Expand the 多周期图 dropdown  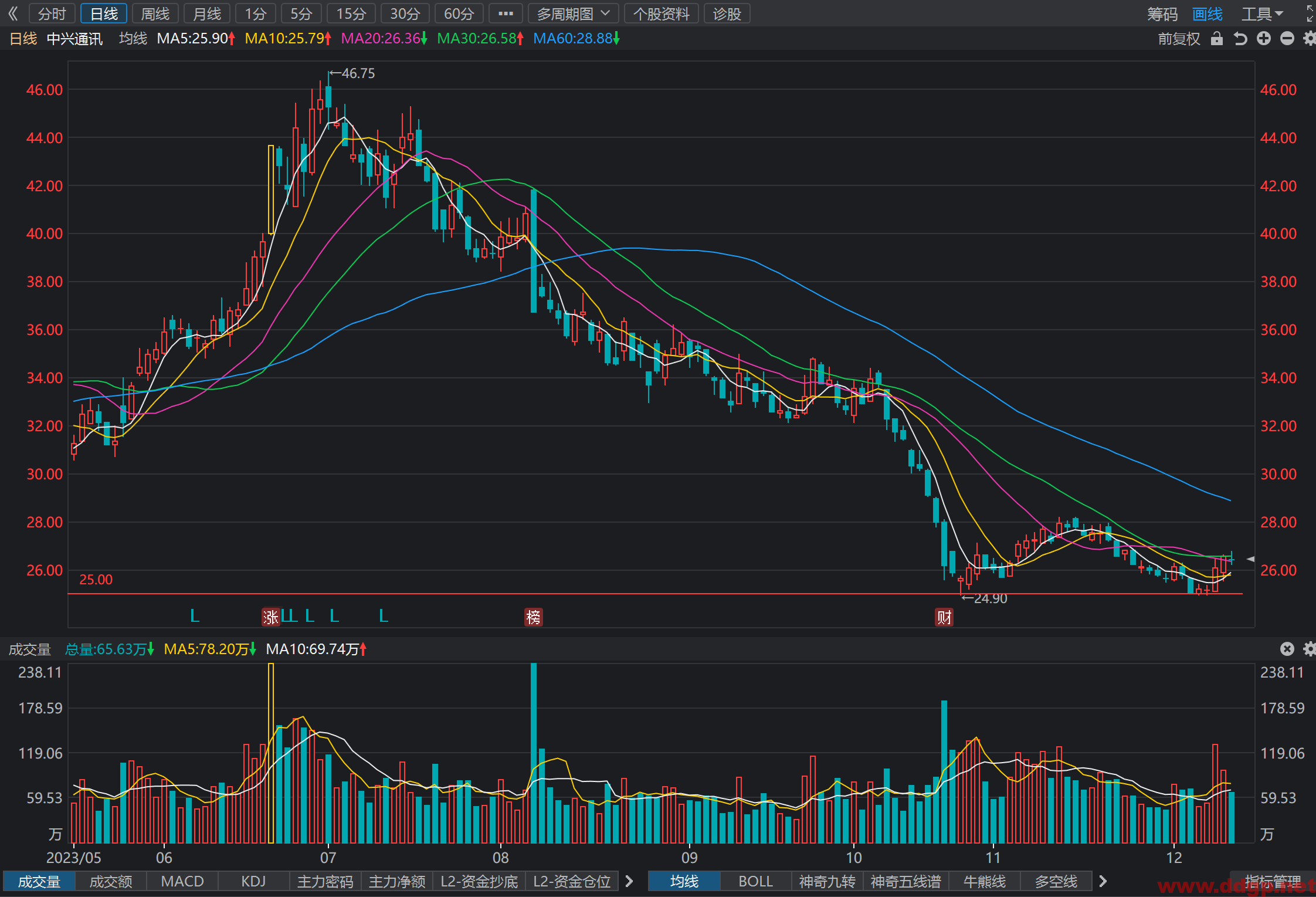coord(573,13)
